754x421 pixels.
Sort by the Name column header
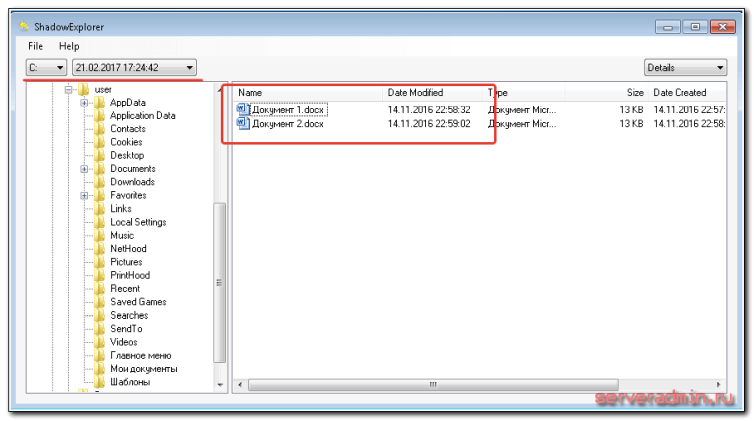coord(308,93)
